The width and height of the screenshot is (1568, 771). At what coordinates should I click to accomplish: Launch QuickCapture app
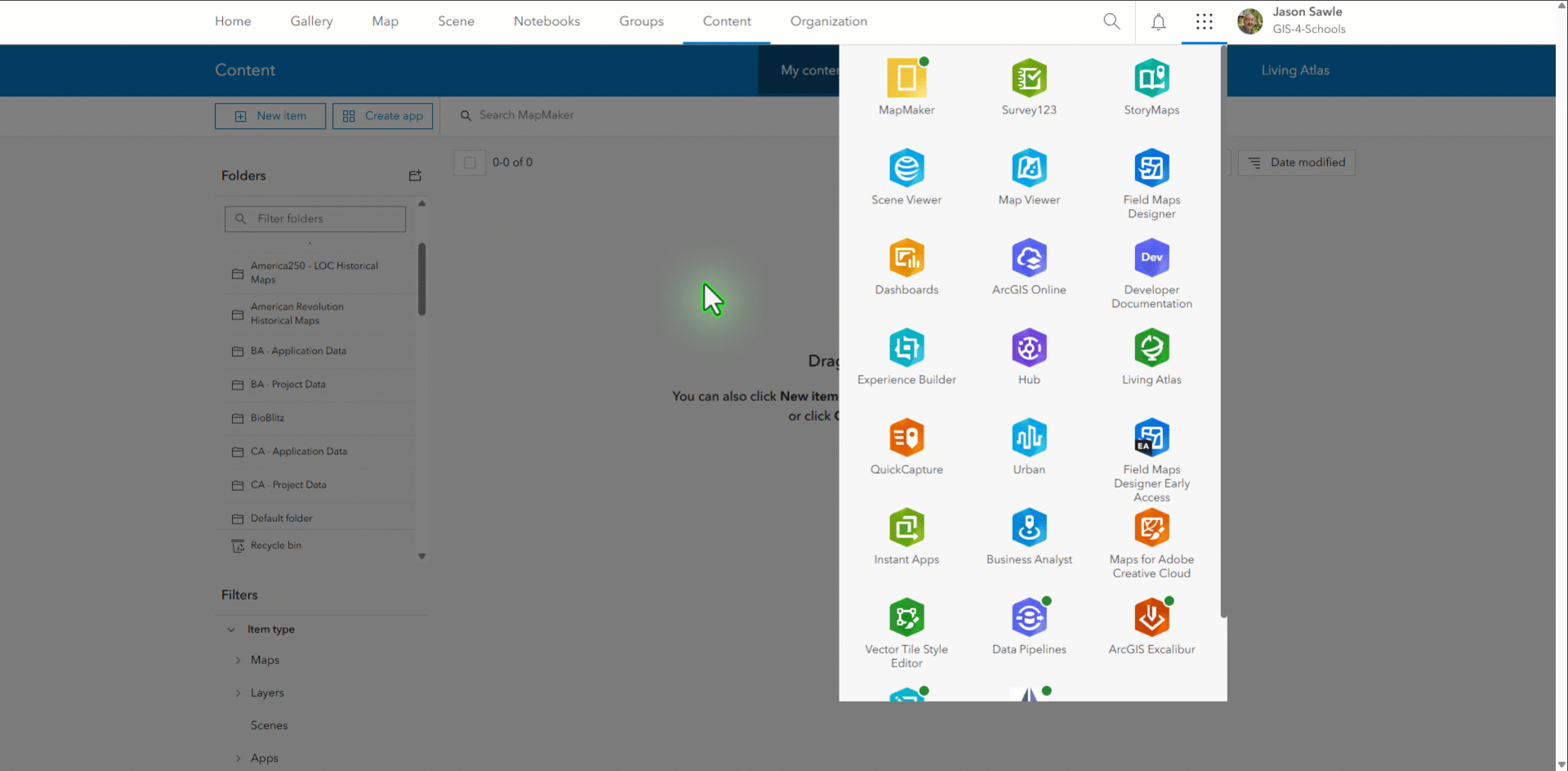[906, 447]
